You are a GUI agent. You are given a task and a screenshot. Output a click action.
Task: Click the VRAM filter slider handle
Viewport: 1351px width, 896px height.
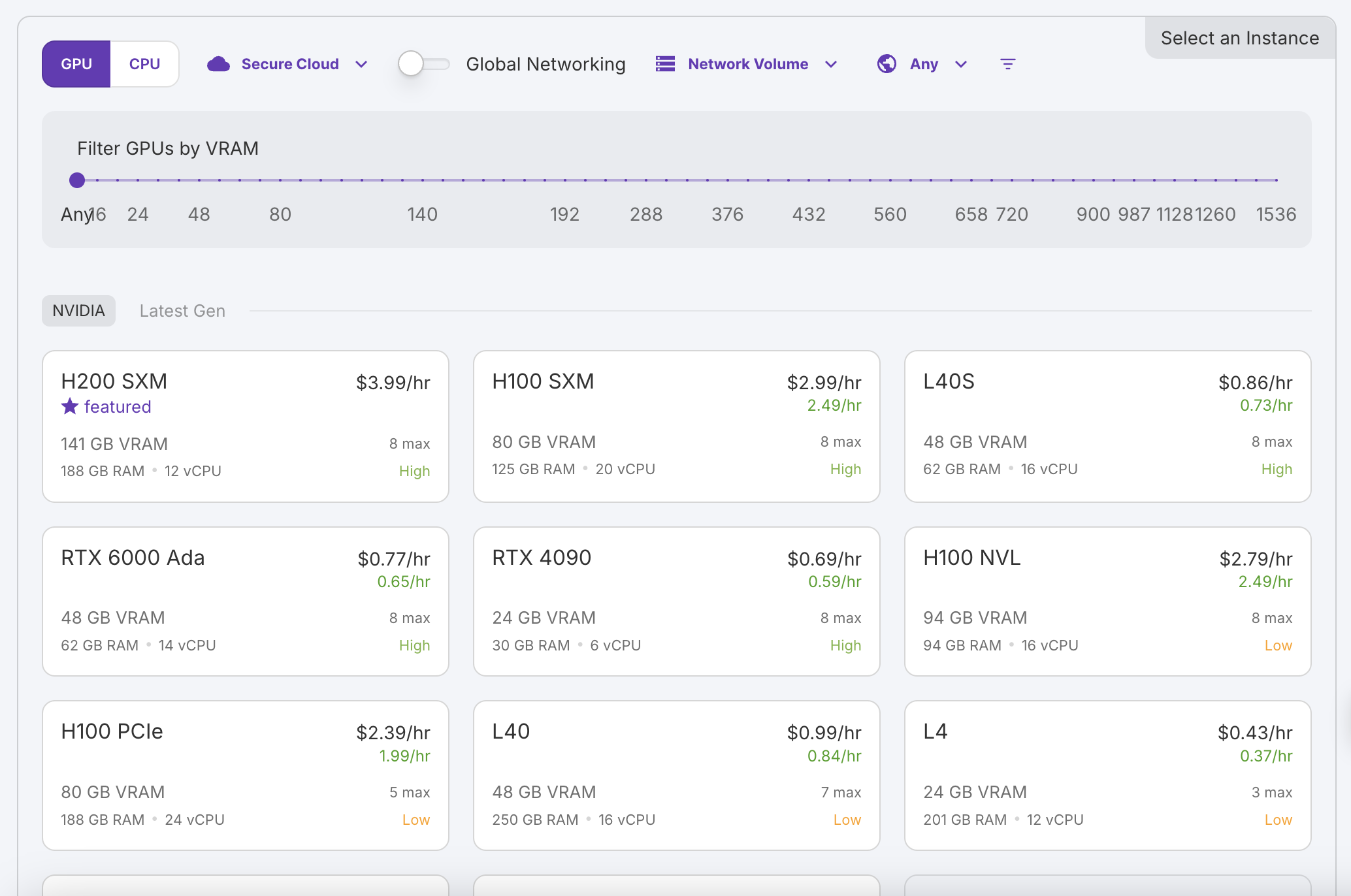tap(77, 180)
